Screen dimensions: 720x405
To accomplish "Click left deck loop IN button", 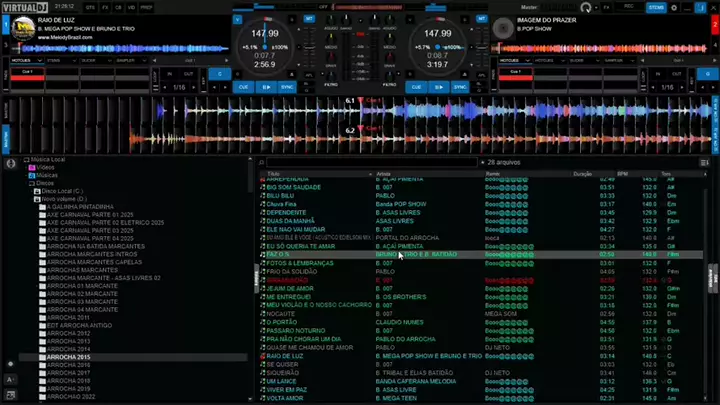I will 169,74.
